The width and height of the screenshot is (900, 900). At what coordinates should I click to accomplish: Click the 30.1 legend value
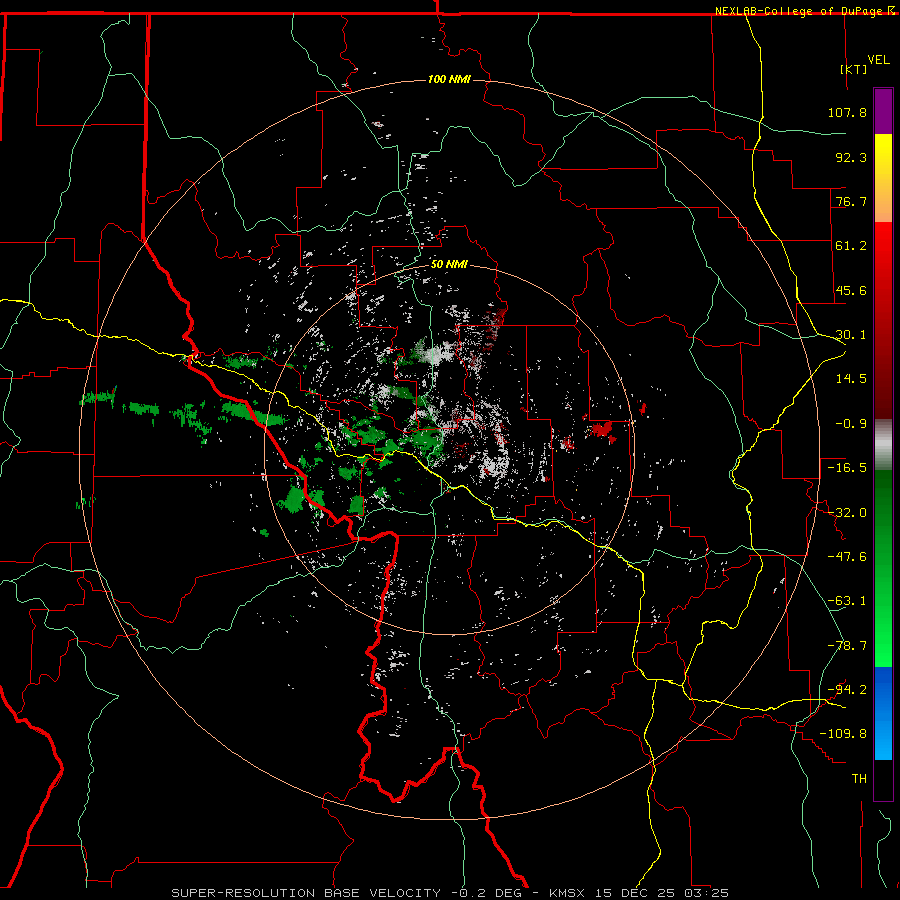click(x=851, y=335)
